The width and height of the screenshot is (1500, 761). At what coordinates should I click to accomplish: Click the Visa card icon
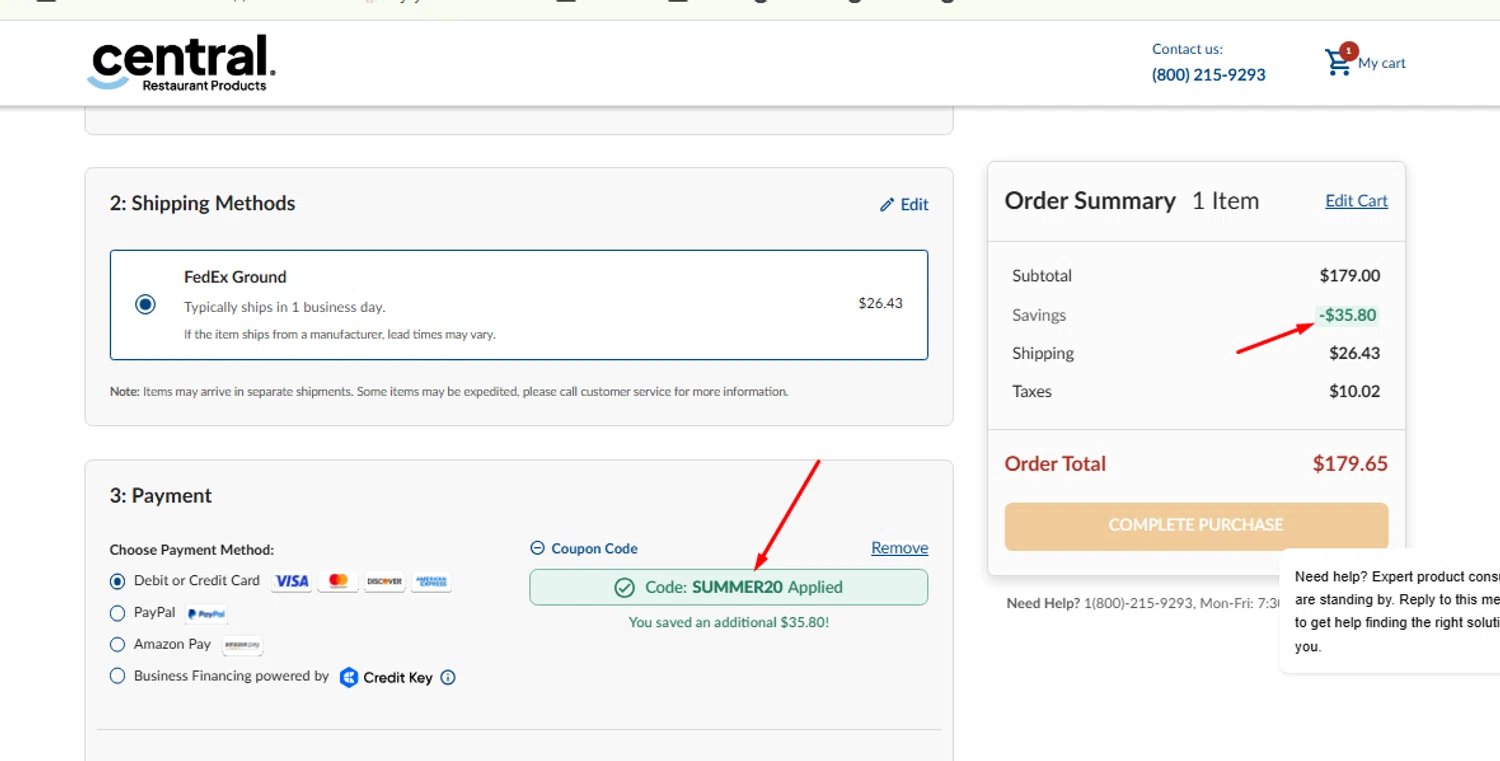(x=292, y=581)
